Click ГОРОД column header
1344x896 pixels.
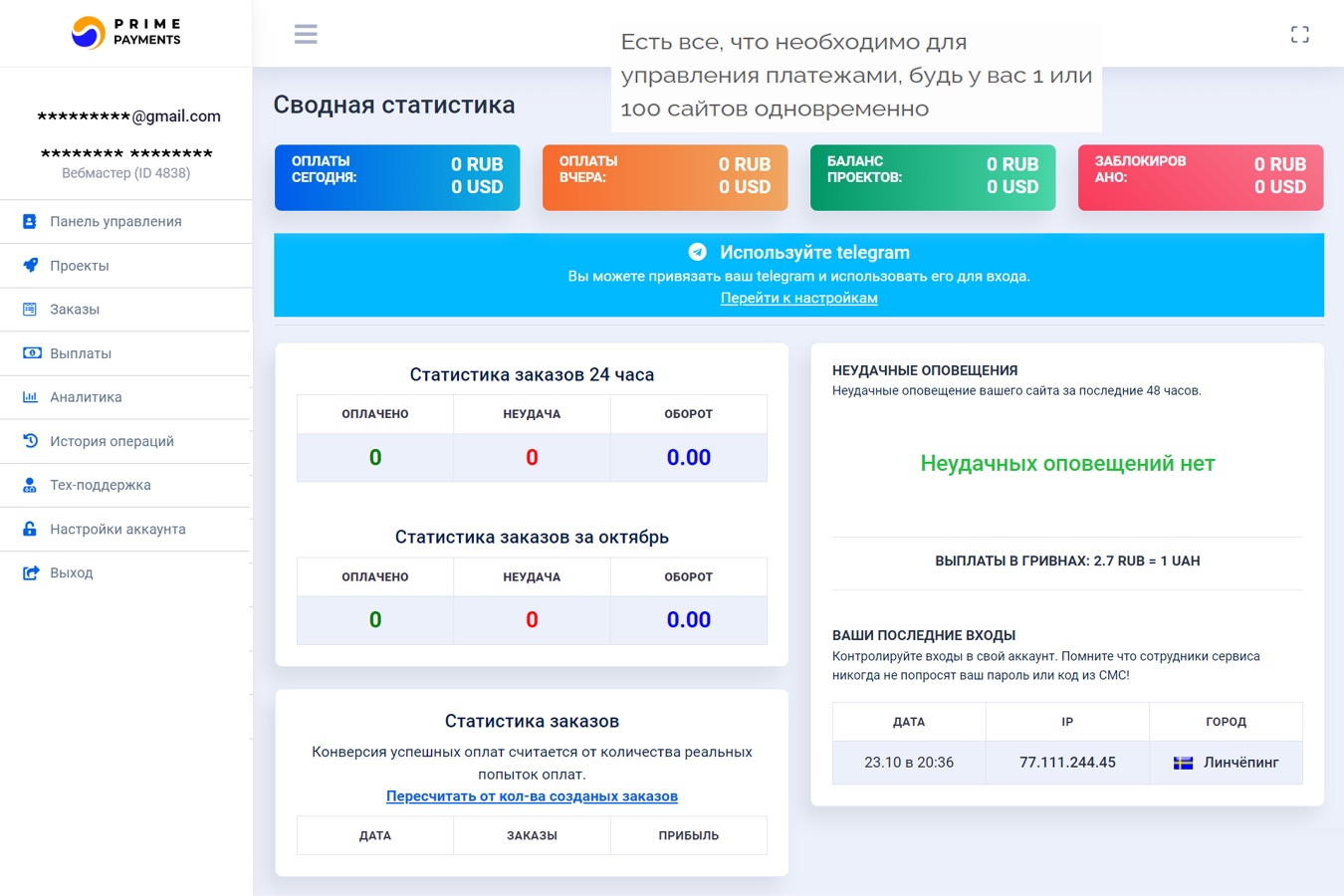click(x=1226, y=722)
